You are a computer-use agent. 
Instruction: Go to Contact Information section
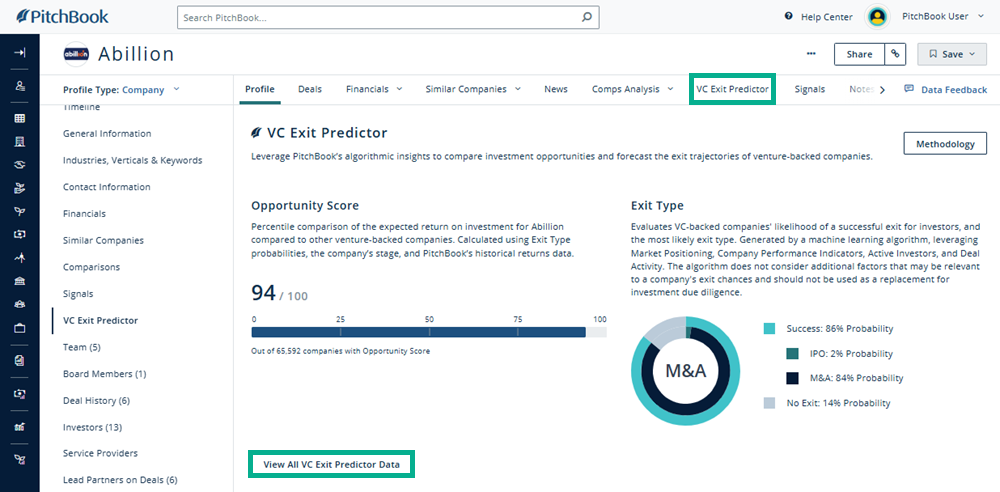(107, 187)
